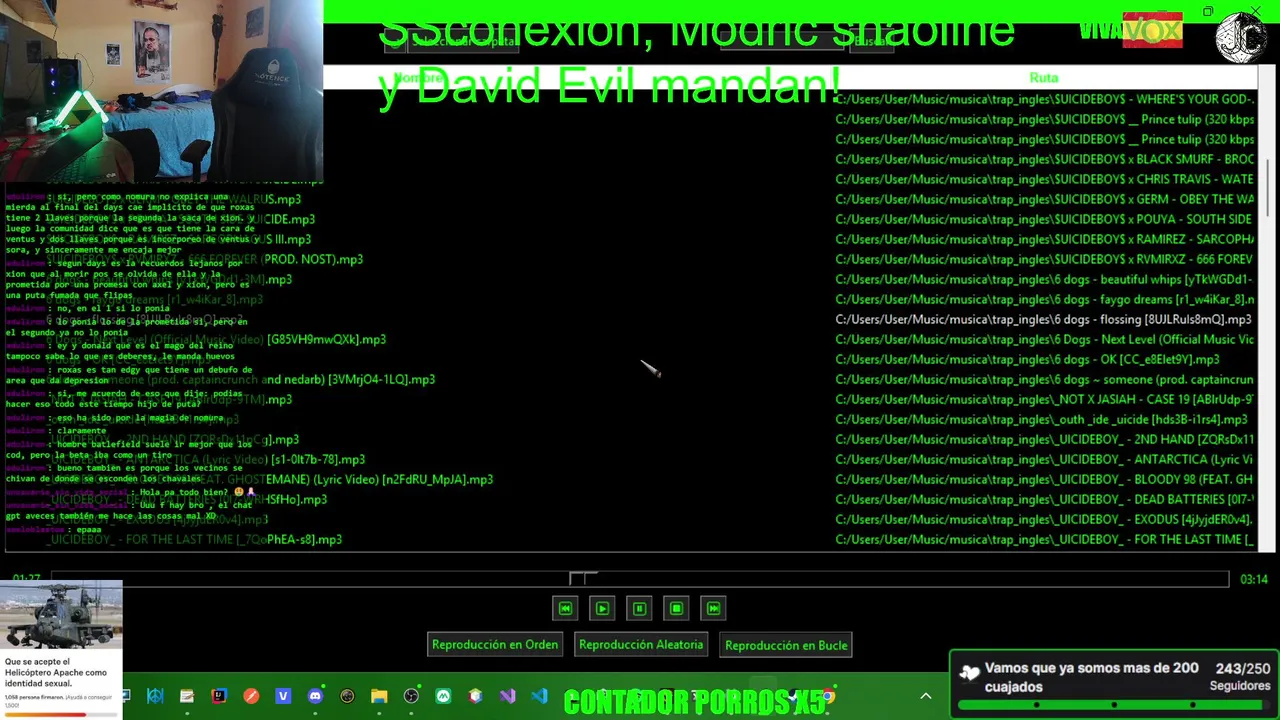Open File Explorer from the taskbar
Screen dimensions: 1280x720
pos(379,696)
